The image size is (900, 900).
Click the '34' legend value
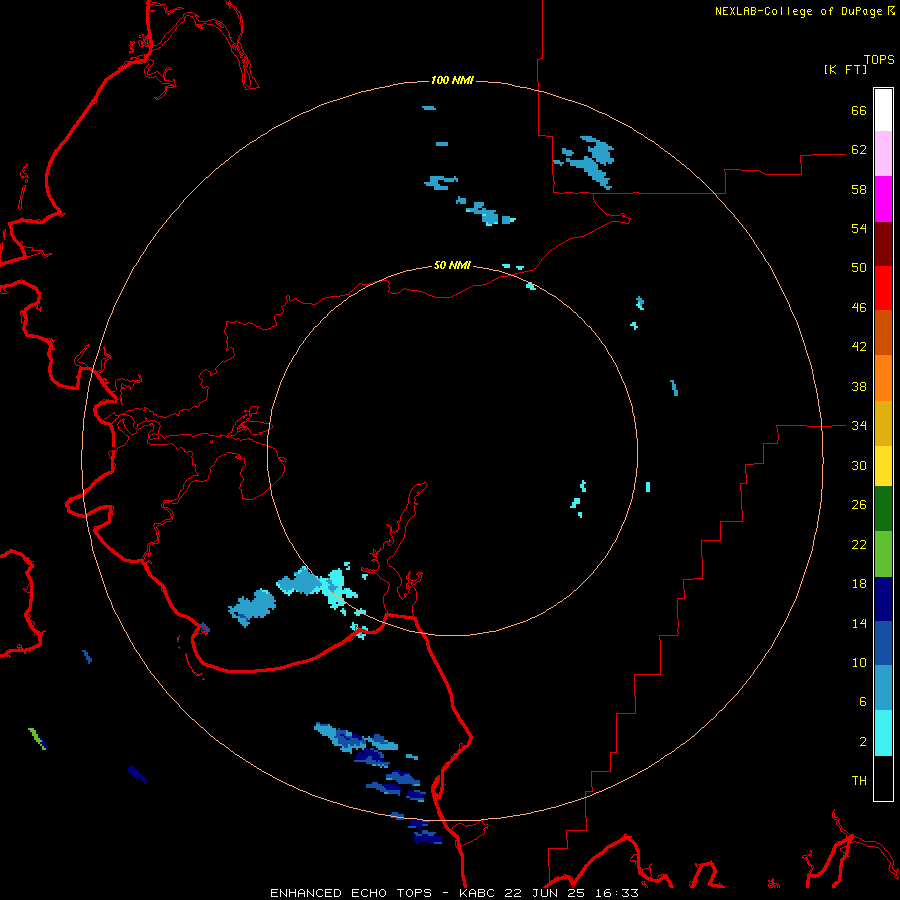pos(859,426)
